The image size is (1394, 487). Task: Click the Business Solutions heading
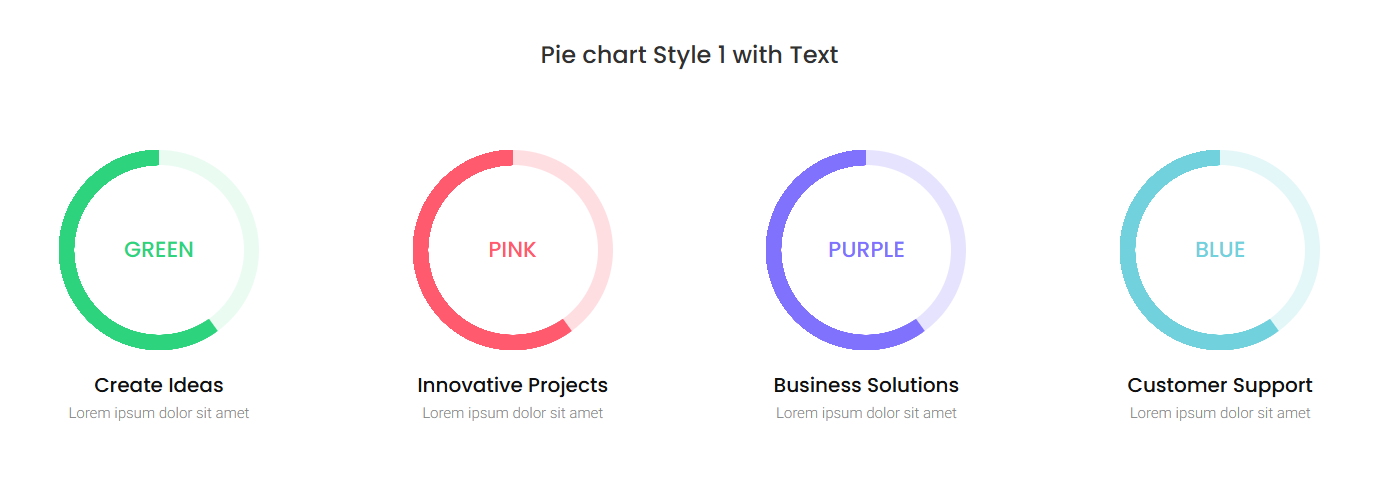click(x=866, y=385)
